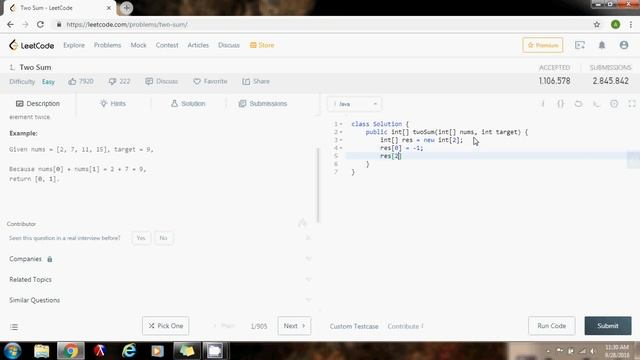Answer Yes to interview question
The height and width of the screenshot is (360, 640).
pyautogui.click(x=141, y=238)
